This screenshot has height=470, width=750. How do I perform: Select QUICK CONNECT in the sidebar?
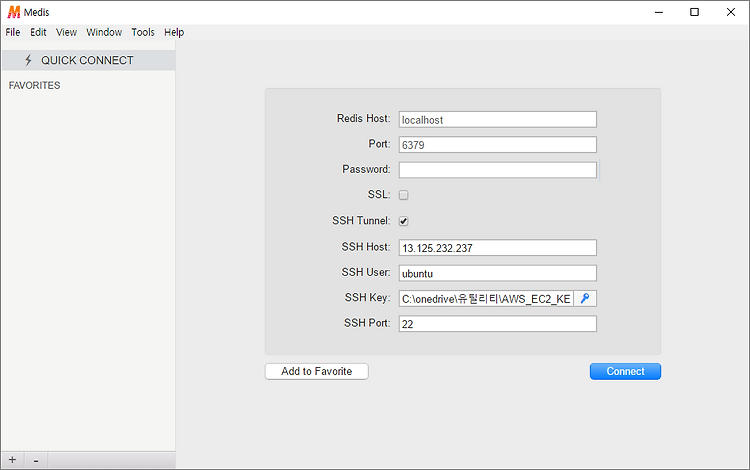click(x=88, y=60)
